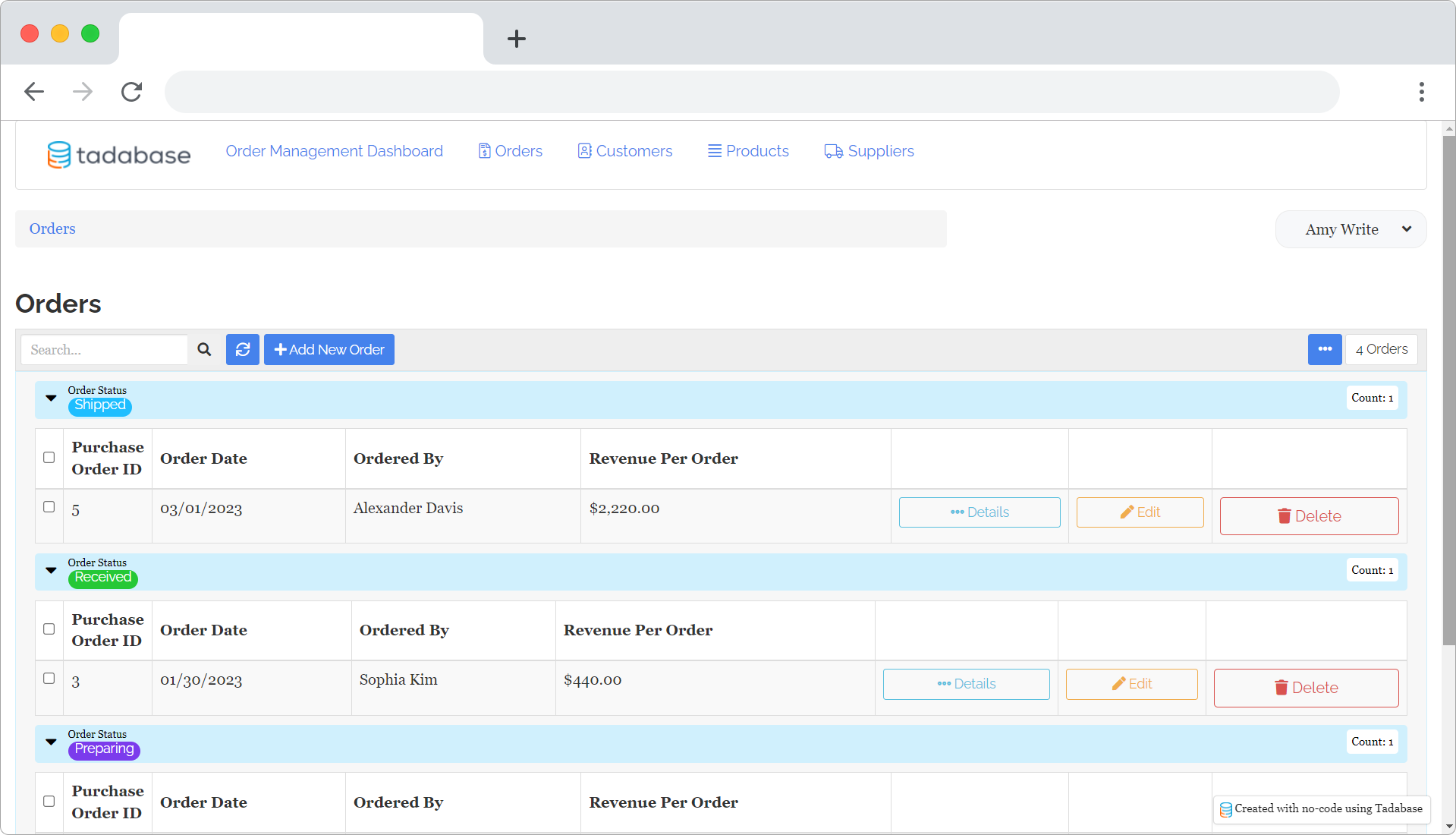Collapse the Shipped order status group
Image resolution: width=1456 pixels, height=835 pixels.
pyautogui.click(x=51, y=398)
